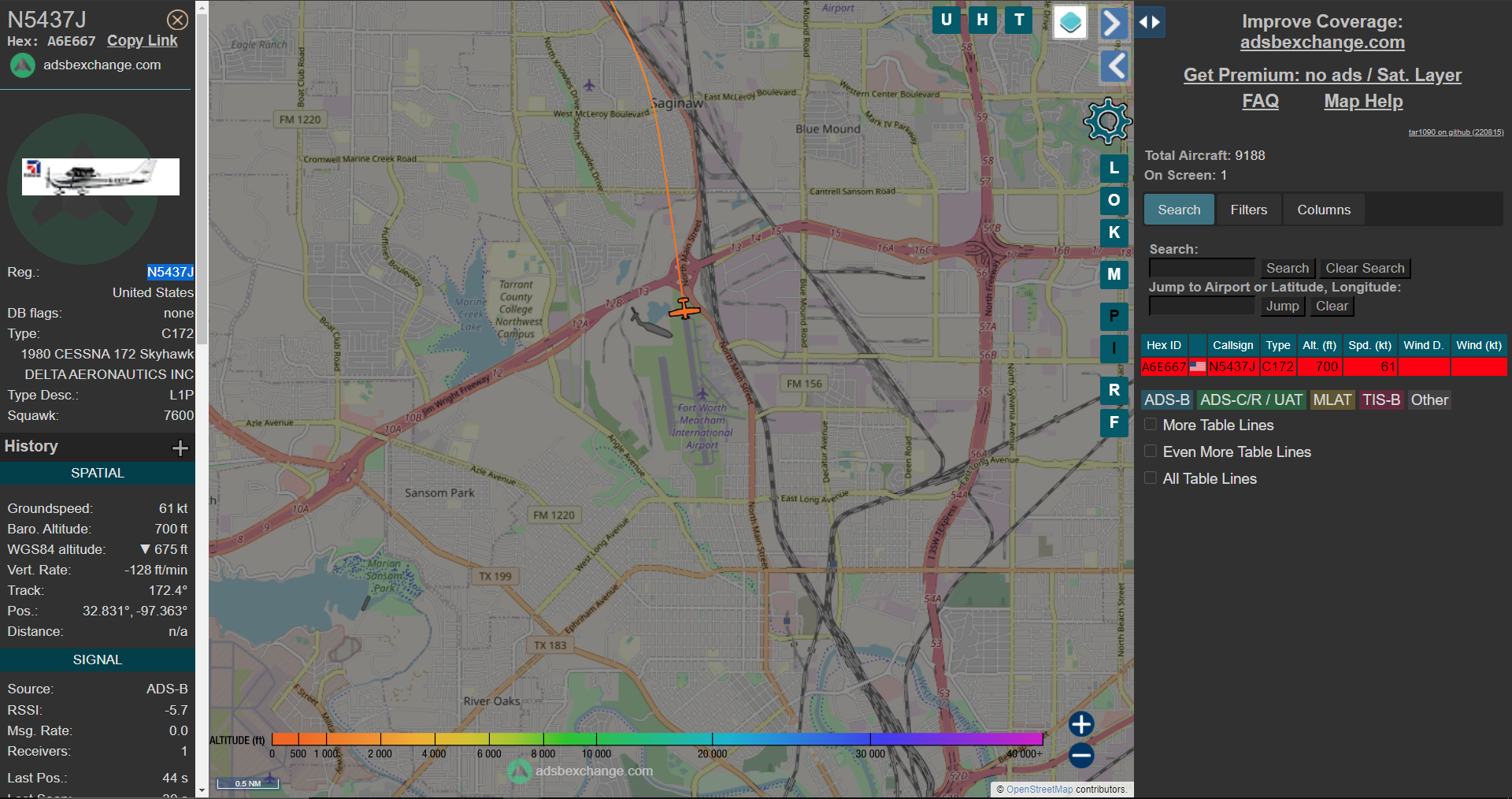Sort table by Callsign column
This screenshot has width=1512, height=799.
(x=1232, y=345)
